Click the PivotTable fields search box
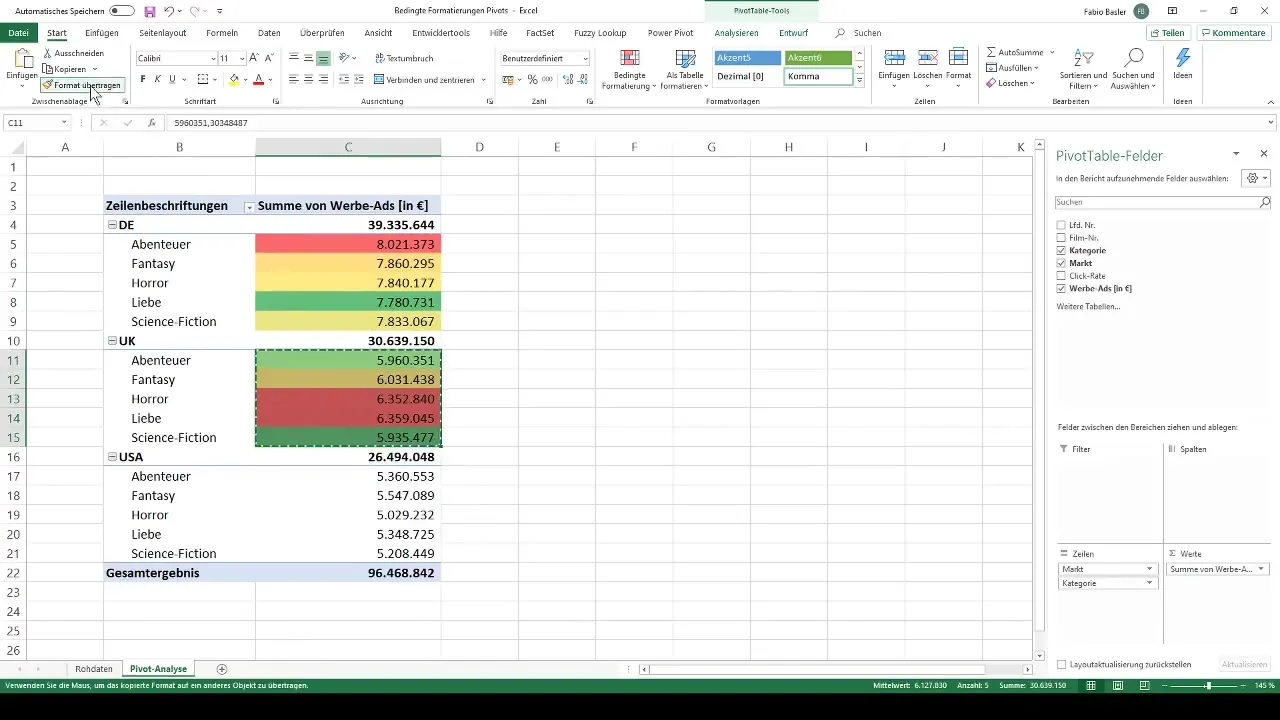The width and height of the screenshot is (1280, 720). pos(1164,201)
